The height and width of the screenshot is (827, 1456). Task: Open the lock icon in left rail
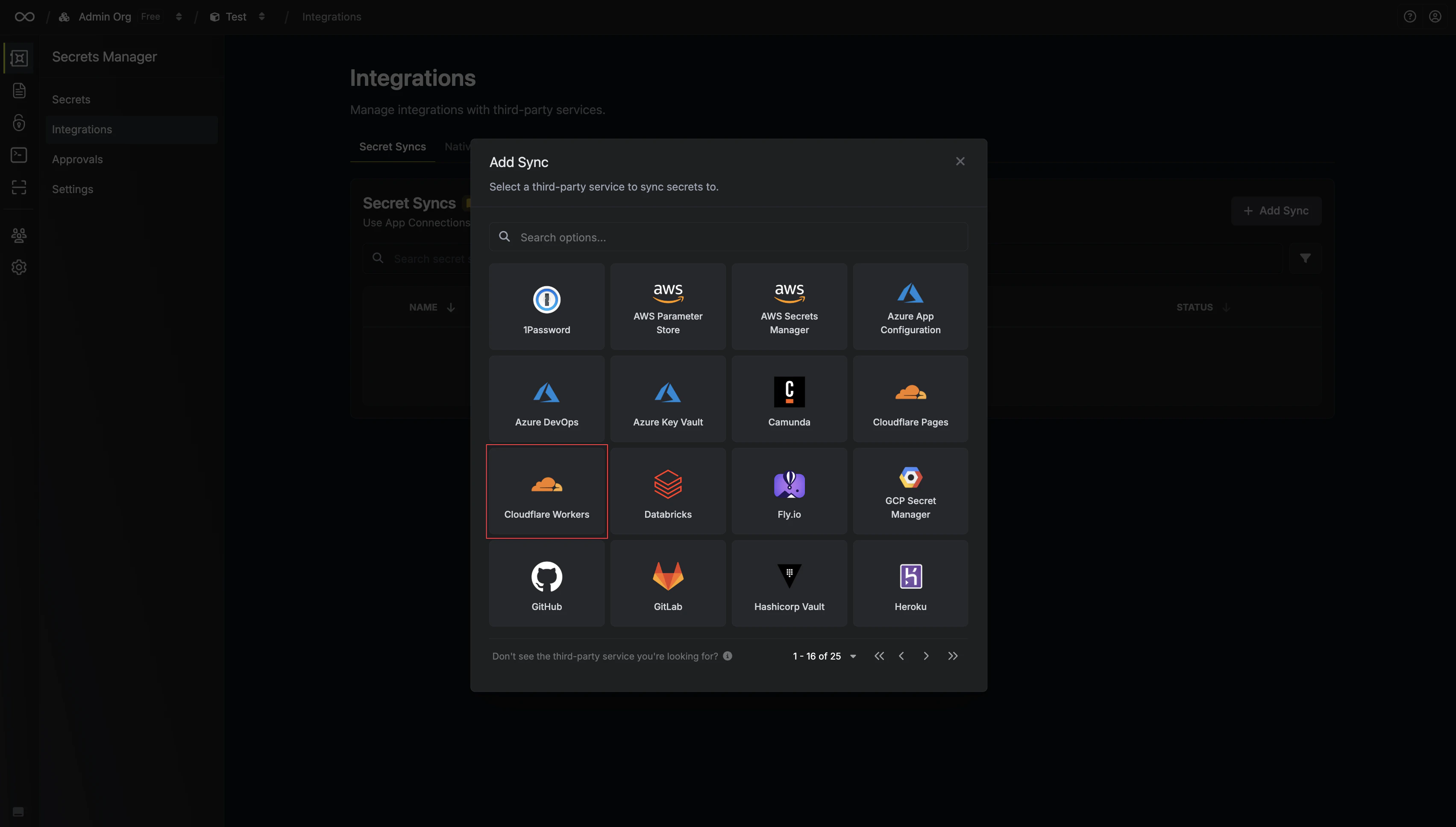pos(19,123)
